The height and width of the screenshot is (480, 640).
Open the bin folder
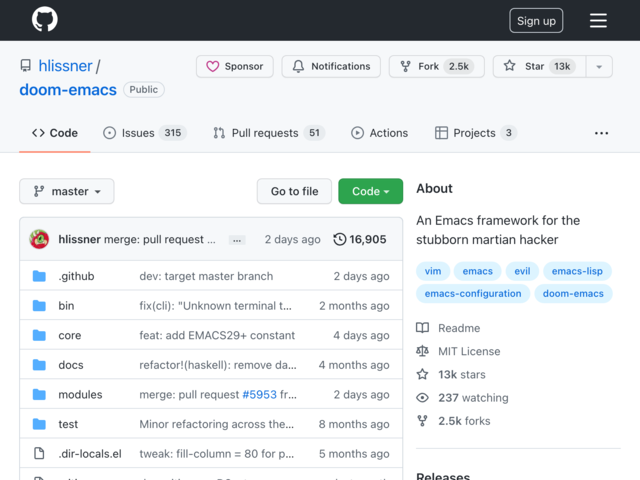click(66, 306)
